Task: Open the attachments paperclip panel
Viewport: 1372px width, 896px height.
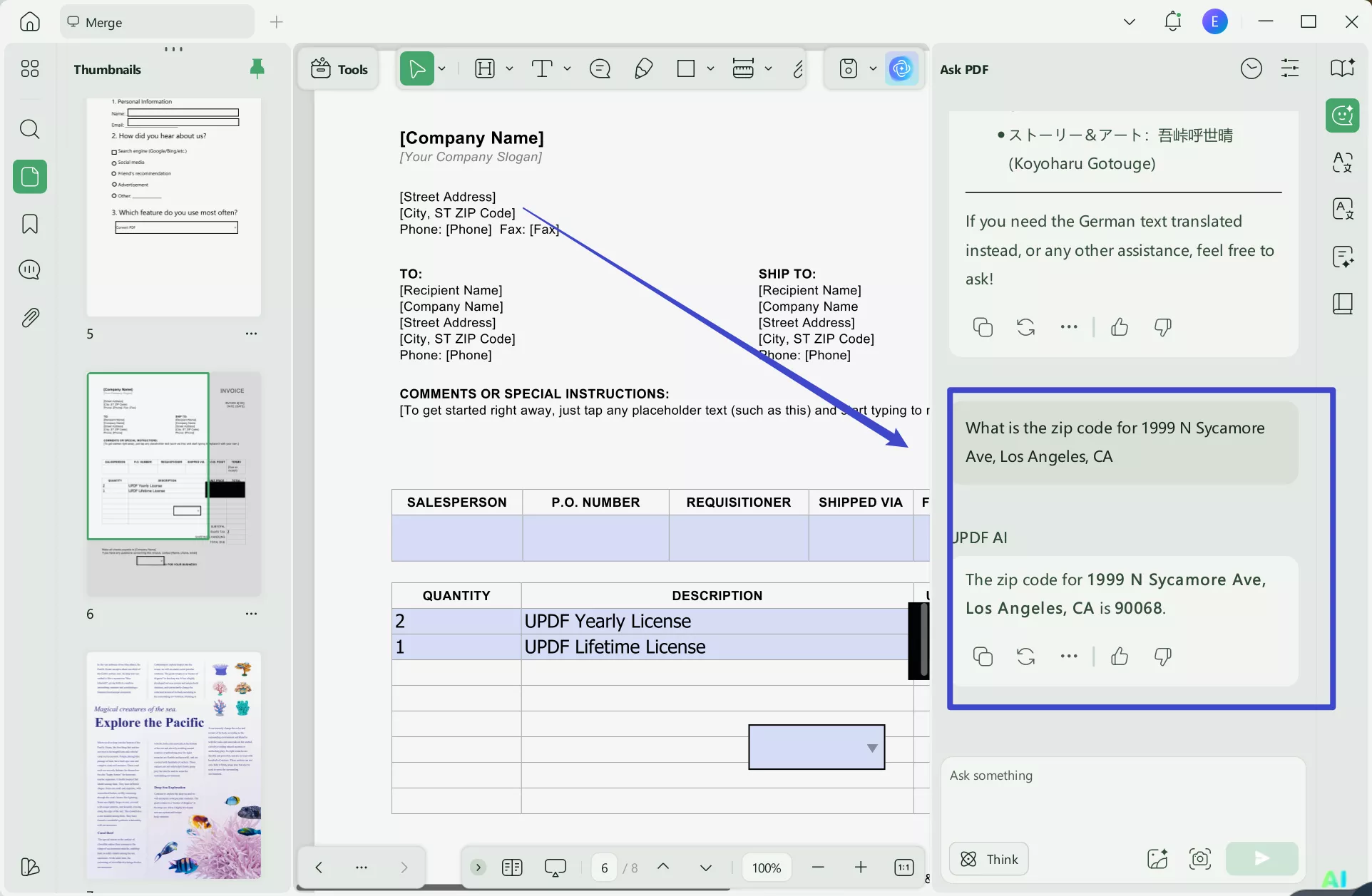Action: pos(30,318)
